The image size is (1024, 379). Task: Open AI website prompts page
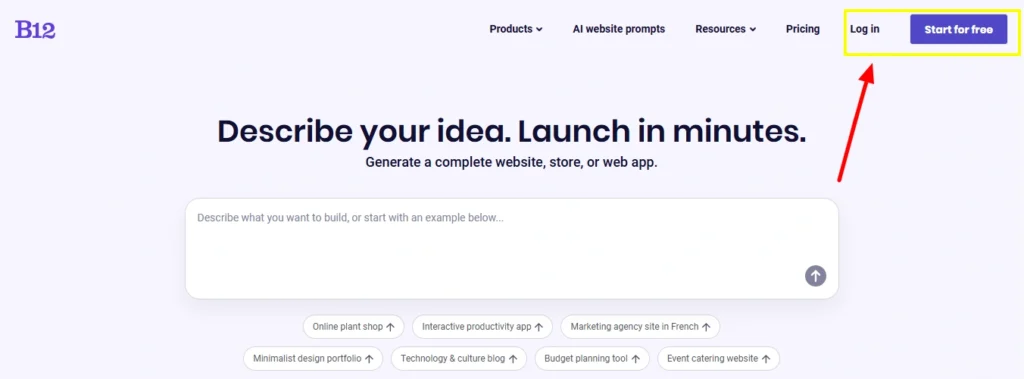(619, 29)
